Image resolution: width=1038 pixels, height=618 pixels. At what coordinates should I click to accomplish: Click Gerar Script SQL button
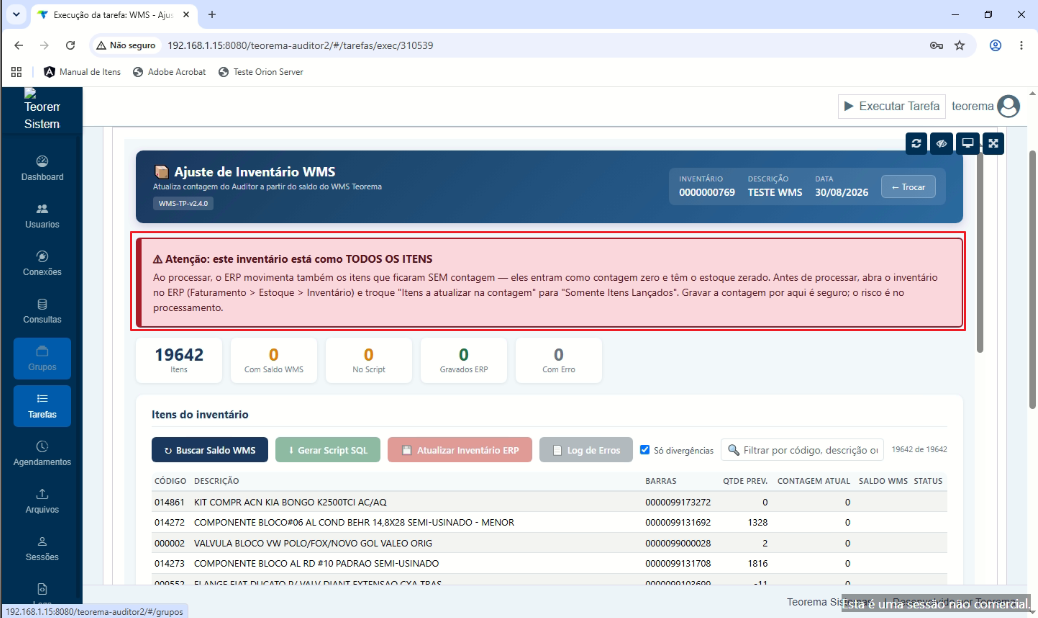click(328, 450)
